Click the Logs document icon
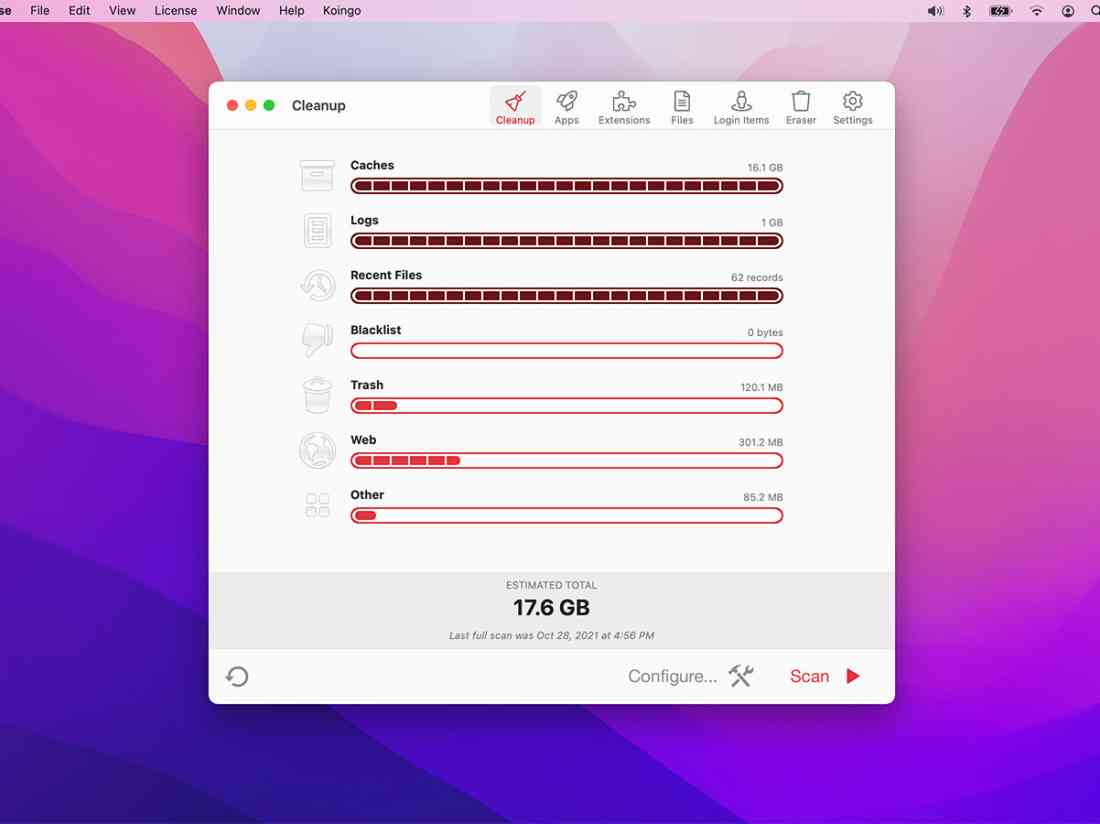 (317, 229)
